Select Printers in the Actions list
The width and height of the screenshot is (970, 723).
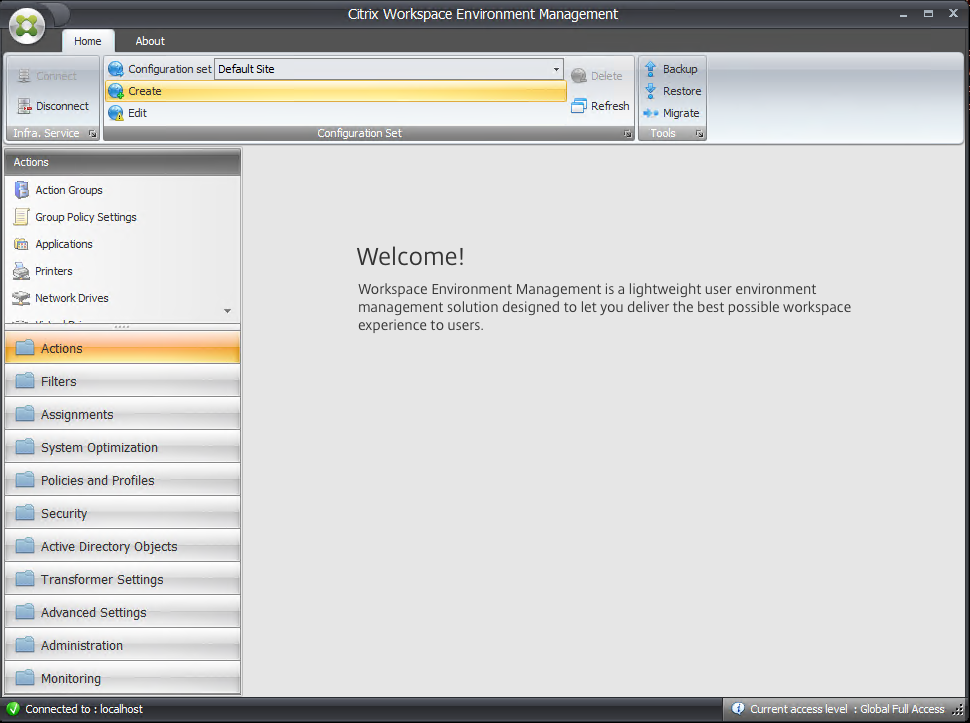pos(57,271)
